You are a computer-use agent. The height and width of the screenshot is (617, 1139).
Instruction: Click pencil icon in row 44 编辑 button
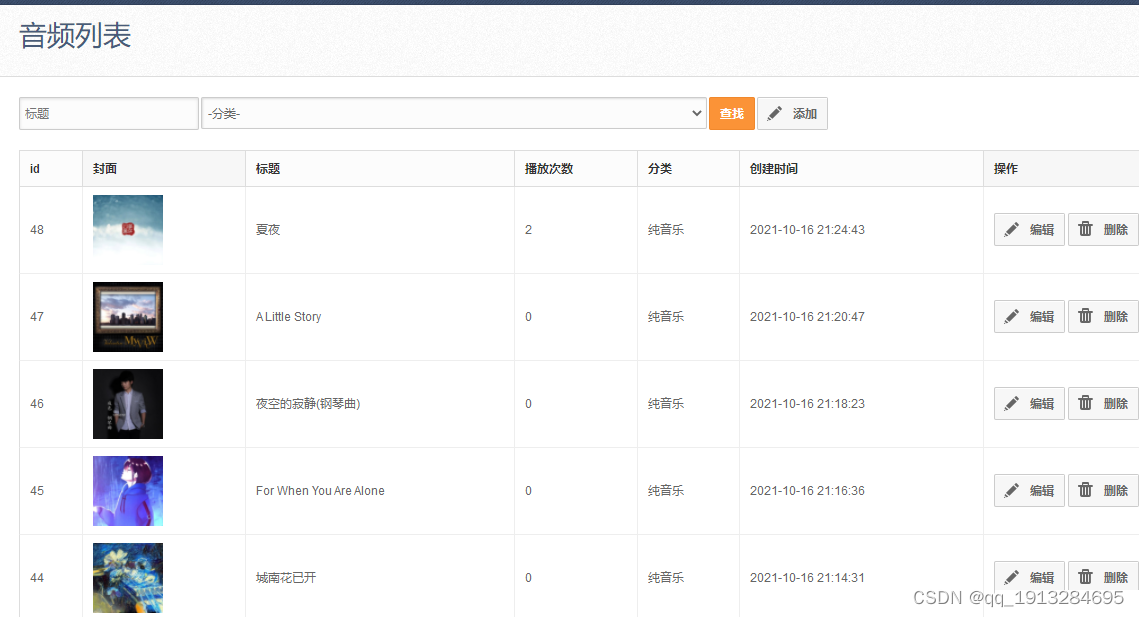1011,577
